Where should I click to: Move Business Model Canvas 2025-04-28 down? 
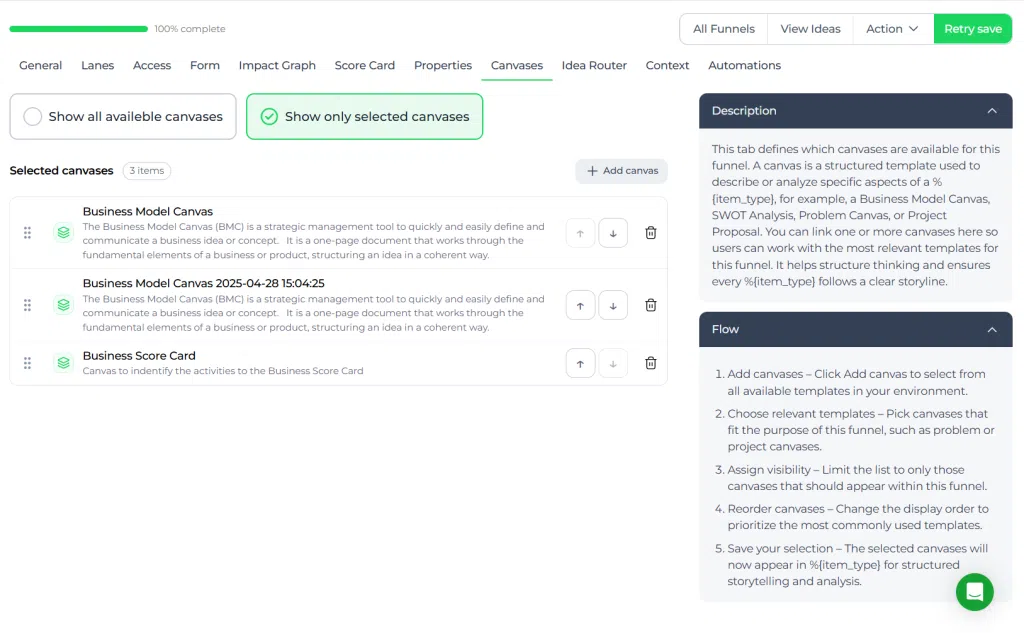click(613, 305)
